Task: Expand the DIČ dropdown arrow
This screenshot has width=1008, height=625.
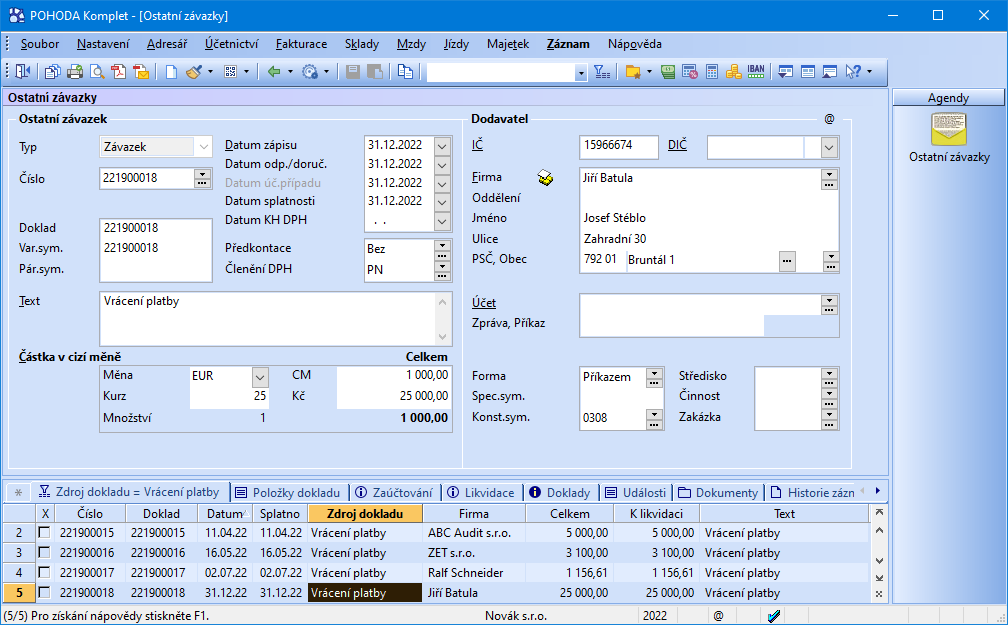Action: [x=829, y=148]
